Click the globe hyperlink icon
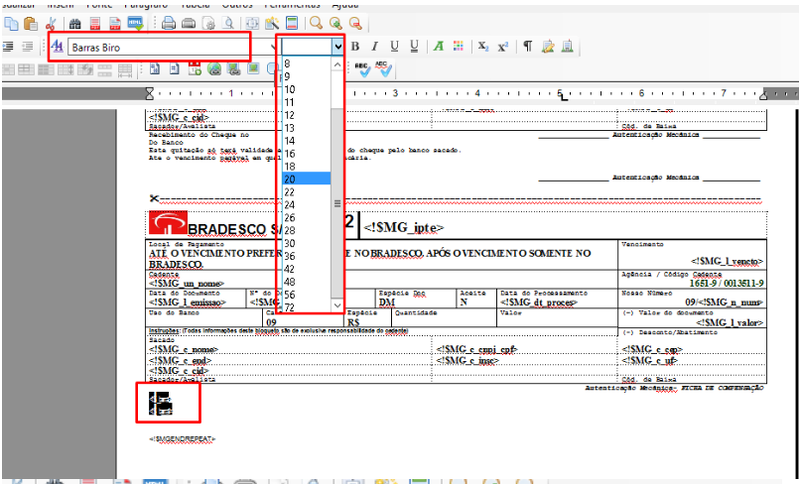 pyautogui.click(x=214, y=69)
